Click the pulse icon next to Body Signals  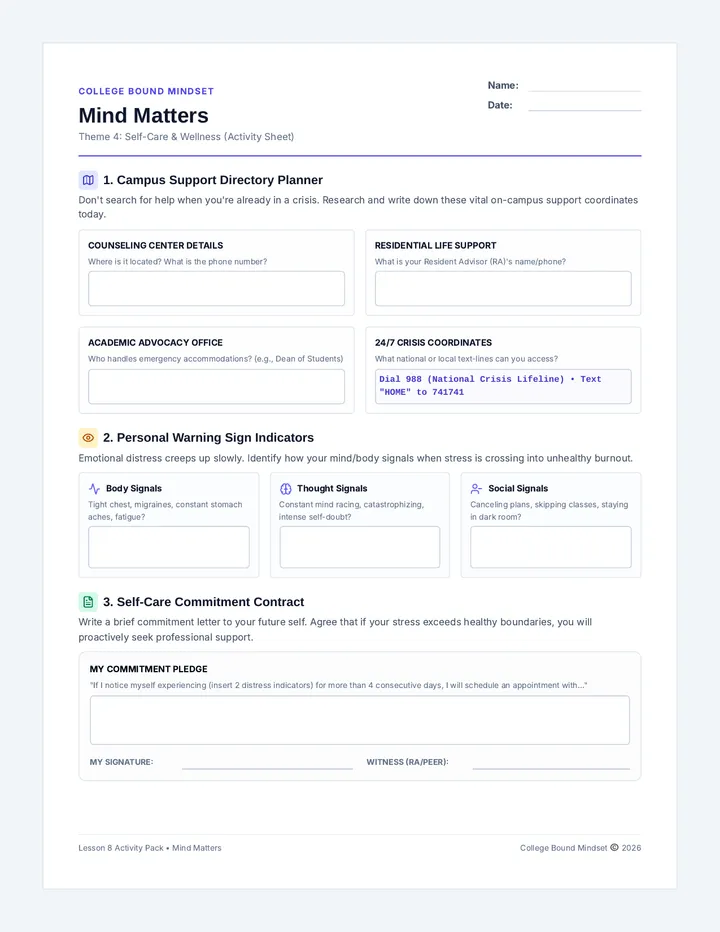(x=94, y=489)
